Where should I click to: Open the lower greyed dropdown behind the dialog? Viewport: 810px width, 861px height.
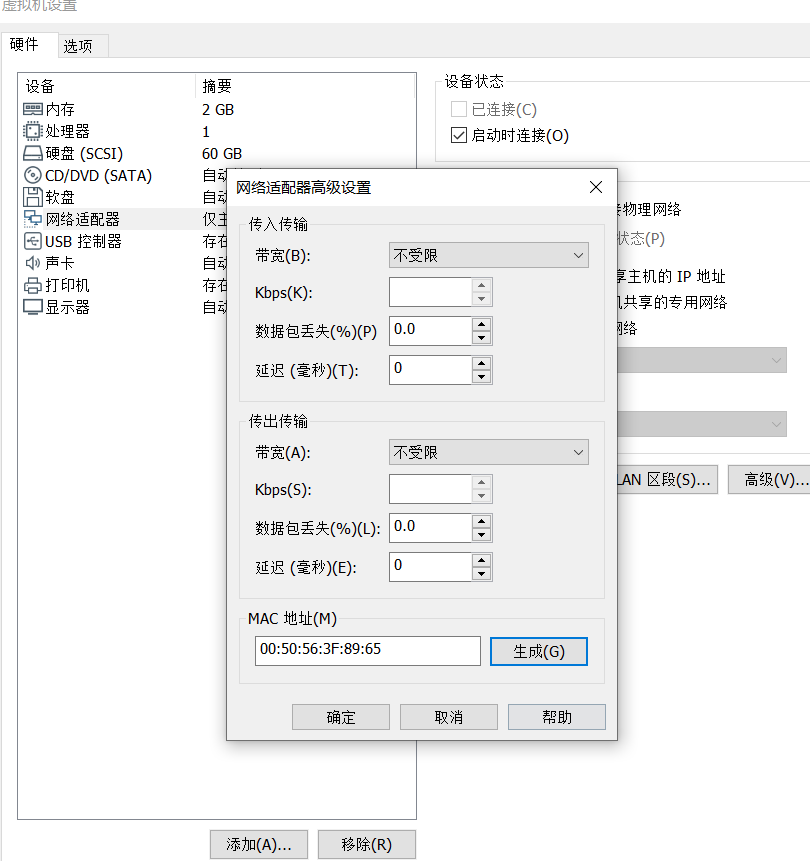(702, 424)
